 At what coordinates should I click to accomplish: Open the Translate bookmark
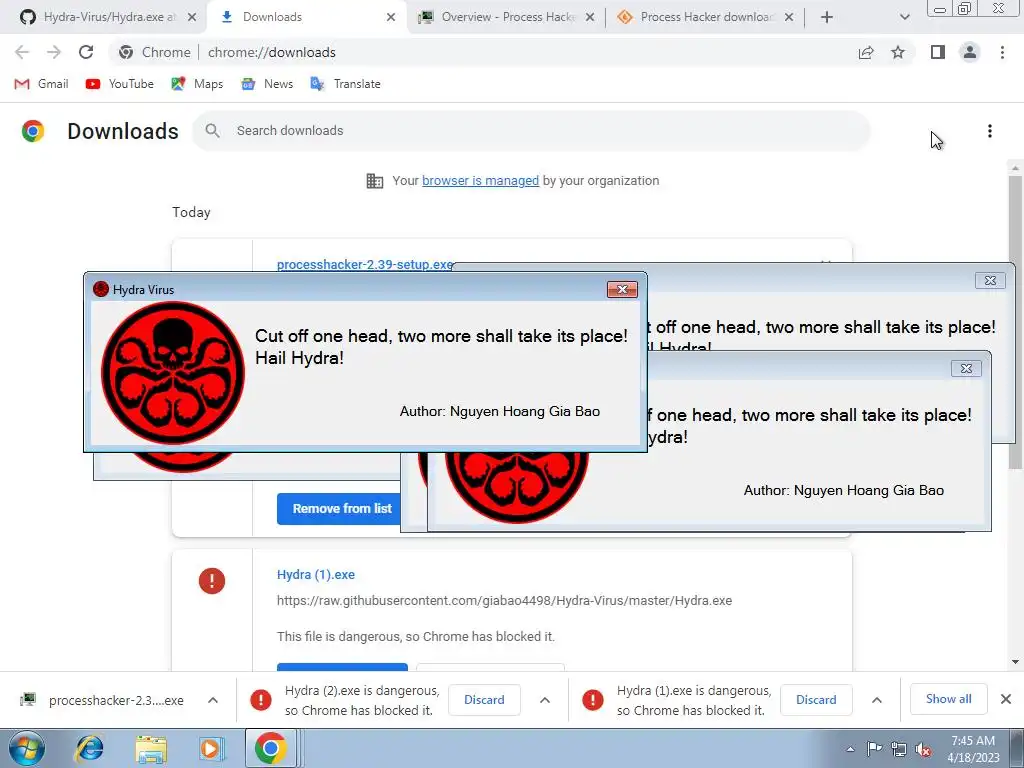(345, 84)
